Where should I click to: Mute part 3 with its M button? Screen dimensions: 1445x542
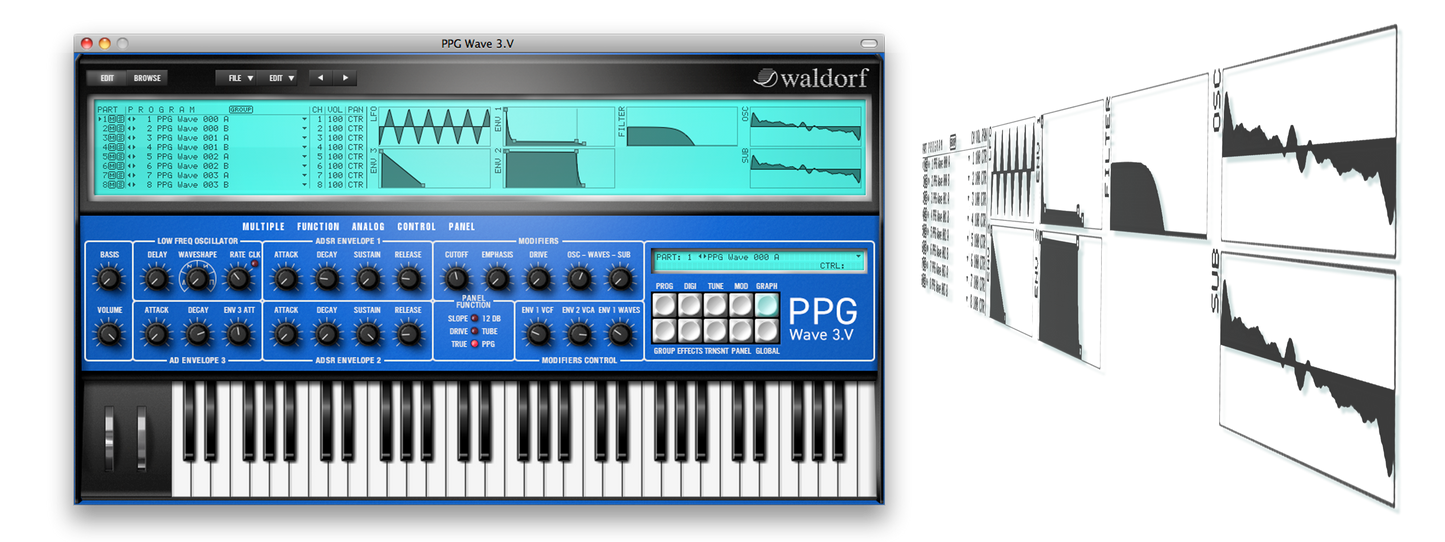[x=112, y=138]
